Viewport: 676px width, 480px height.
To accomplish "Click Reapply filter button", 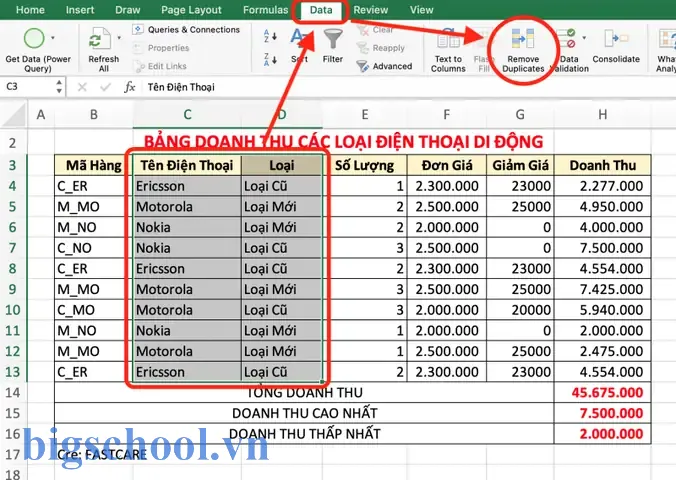I will click(x=381, y=48).
